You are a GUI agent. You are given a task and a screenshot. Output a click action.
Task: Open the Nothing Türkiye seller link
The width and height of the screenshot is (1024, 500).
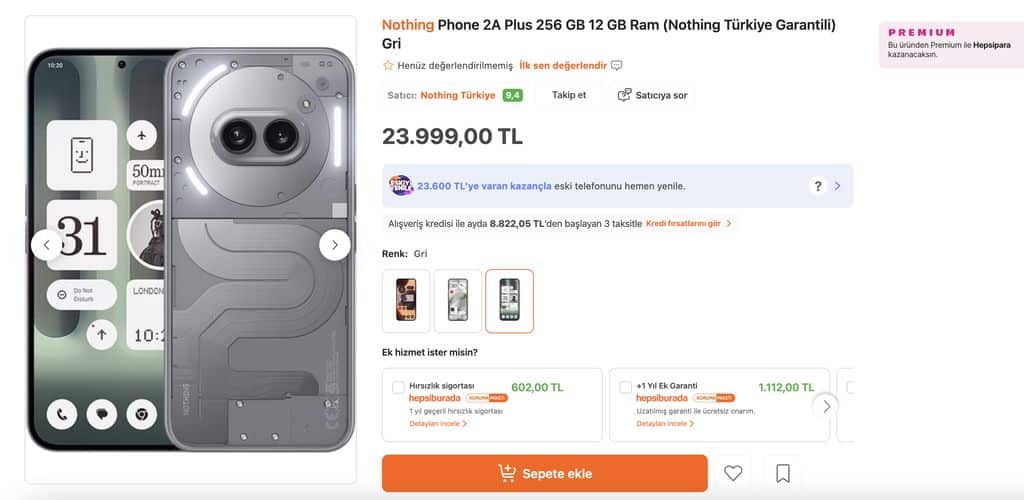click(457, 95)
